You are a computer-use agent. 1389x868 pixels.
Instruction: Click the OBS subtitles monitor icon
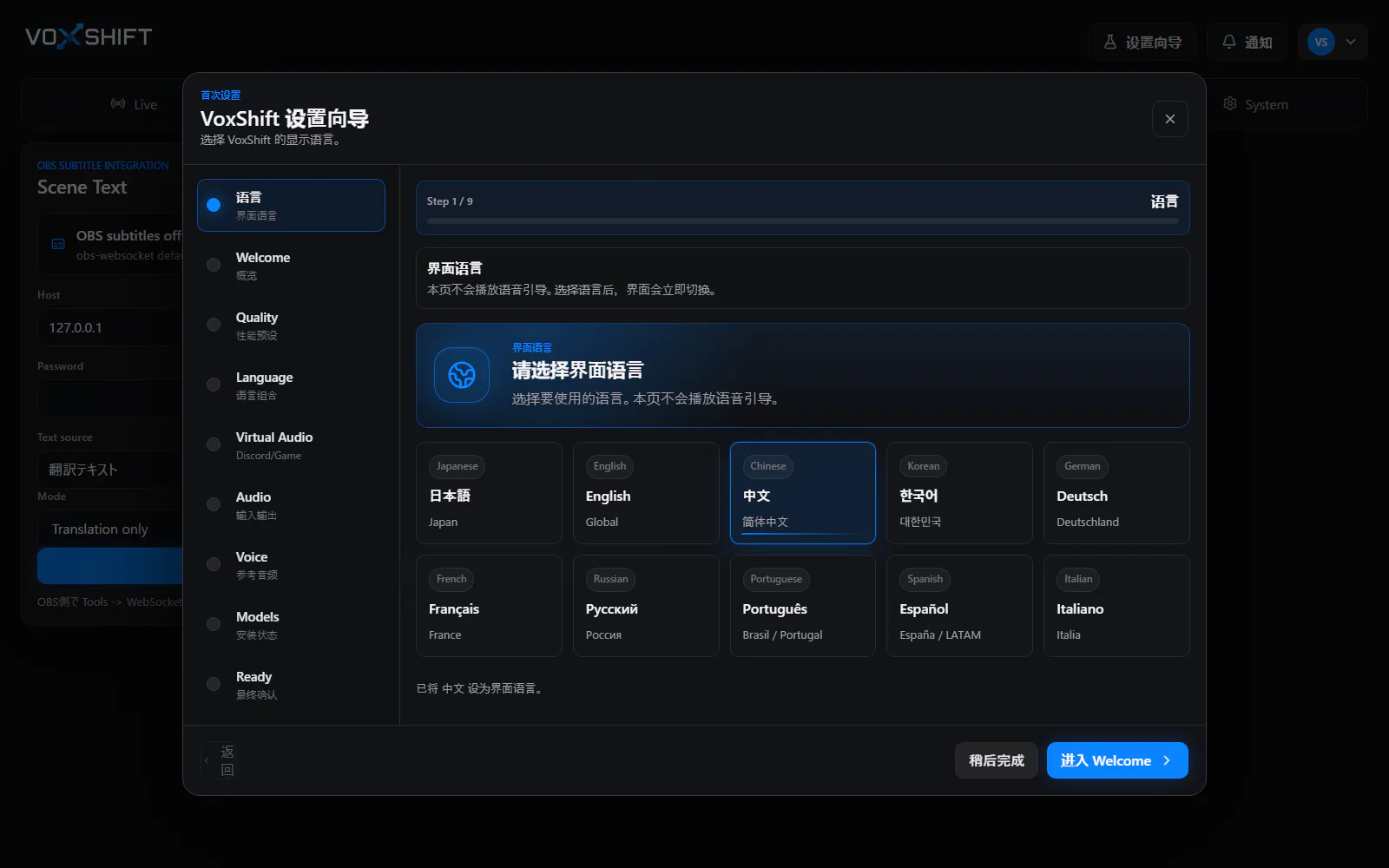pyautogui.click(x=58, y=245)
